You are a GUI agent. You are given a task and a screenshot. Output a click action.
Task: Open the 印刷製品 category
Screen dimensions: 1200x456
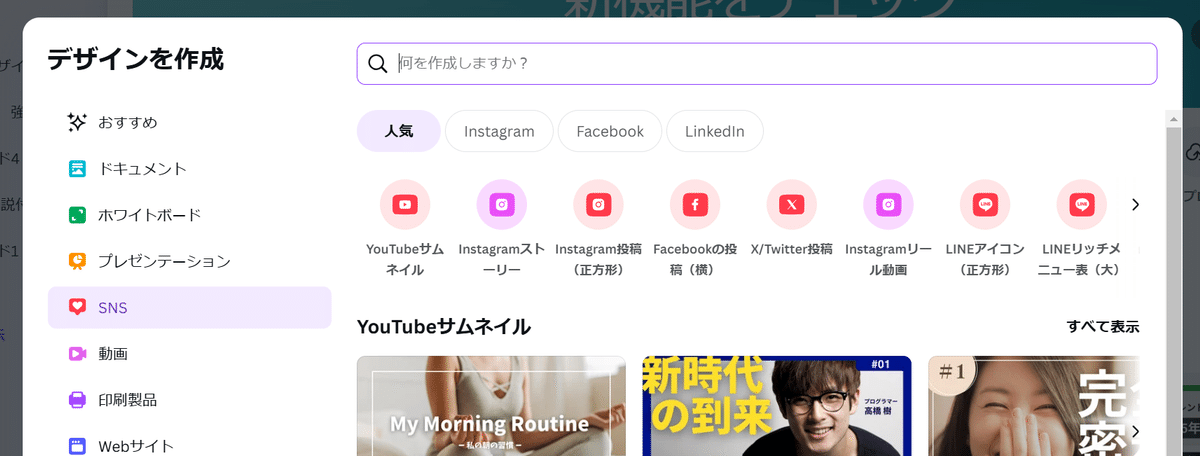pyautogui.click(x=189, y=400)
